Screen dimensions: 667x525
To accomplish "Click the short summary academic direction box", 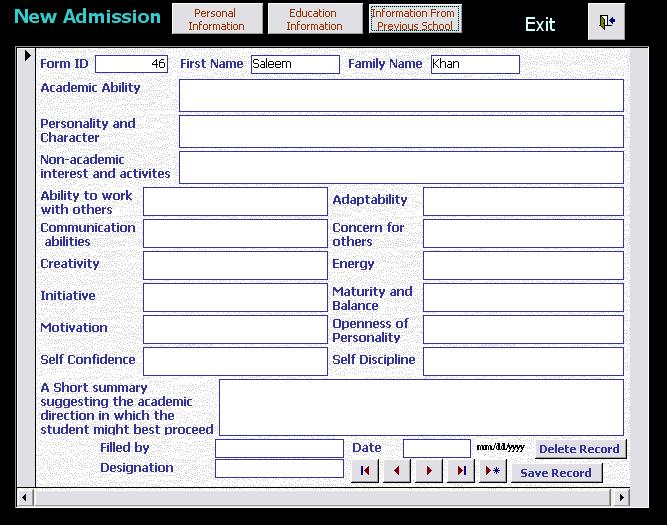I will click(x=421, y=408).
